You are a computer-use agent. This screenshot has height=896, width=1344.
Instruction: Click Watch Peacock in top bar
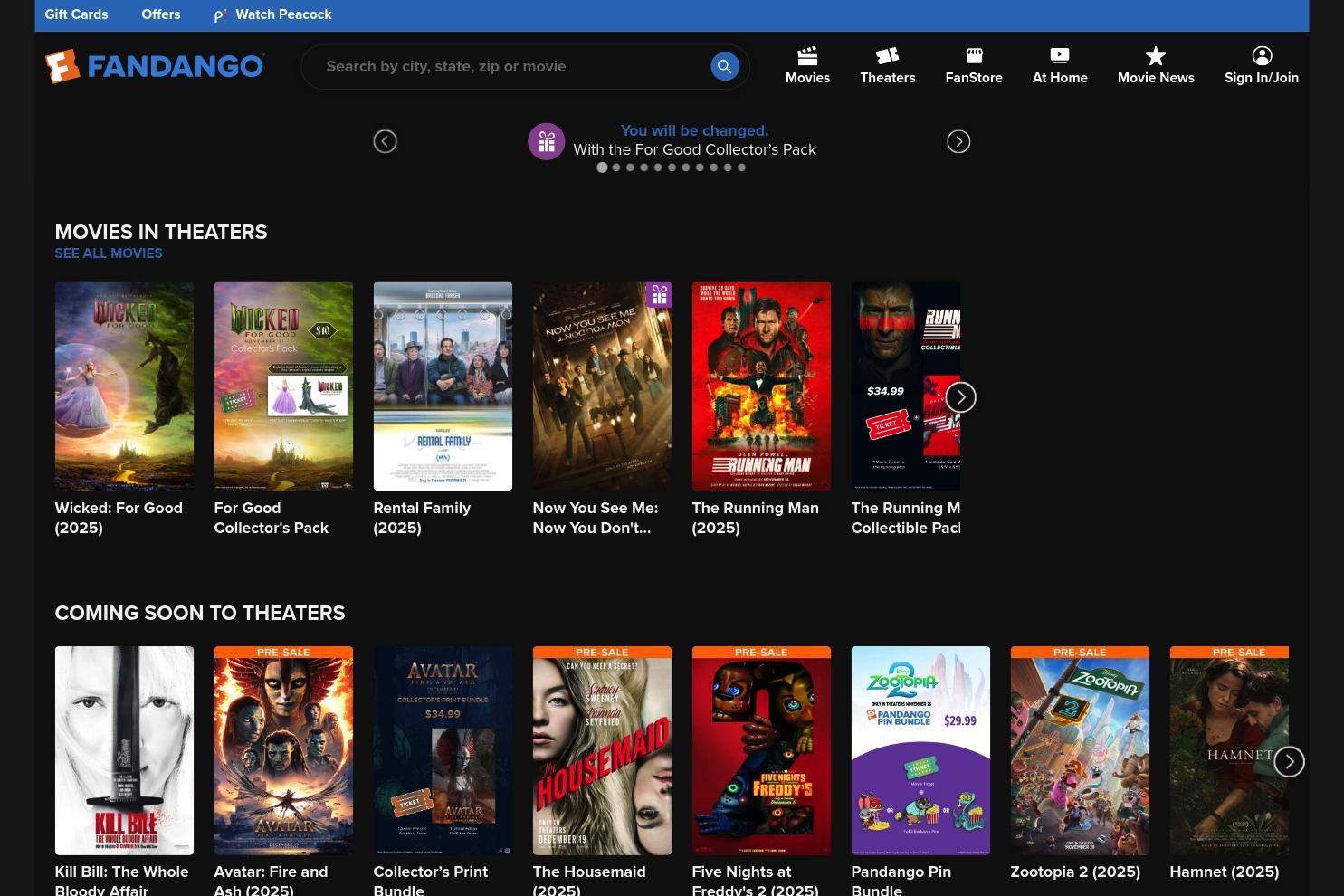[283, 14]
